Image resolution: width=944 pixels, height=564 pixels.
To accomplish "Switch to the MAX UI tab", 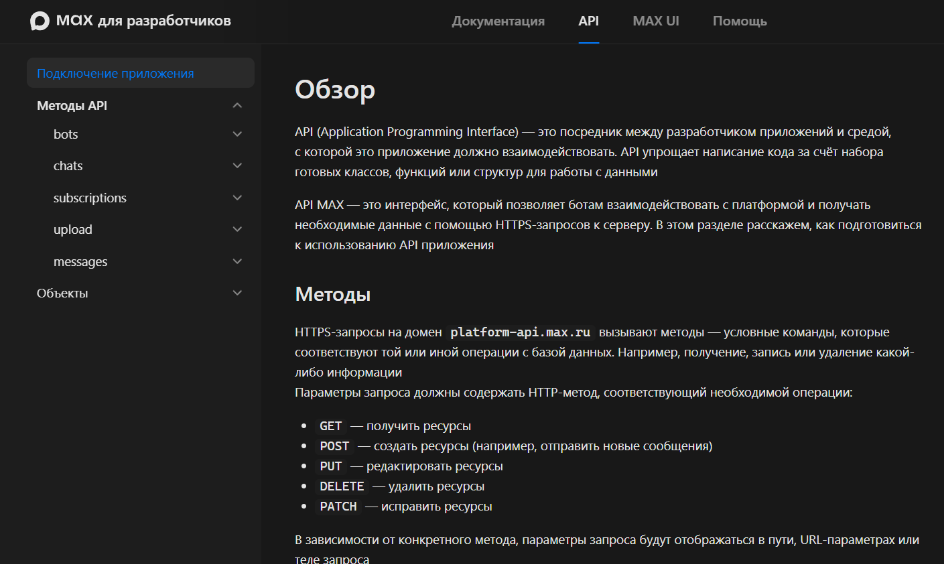I will [x=656, y=21].
